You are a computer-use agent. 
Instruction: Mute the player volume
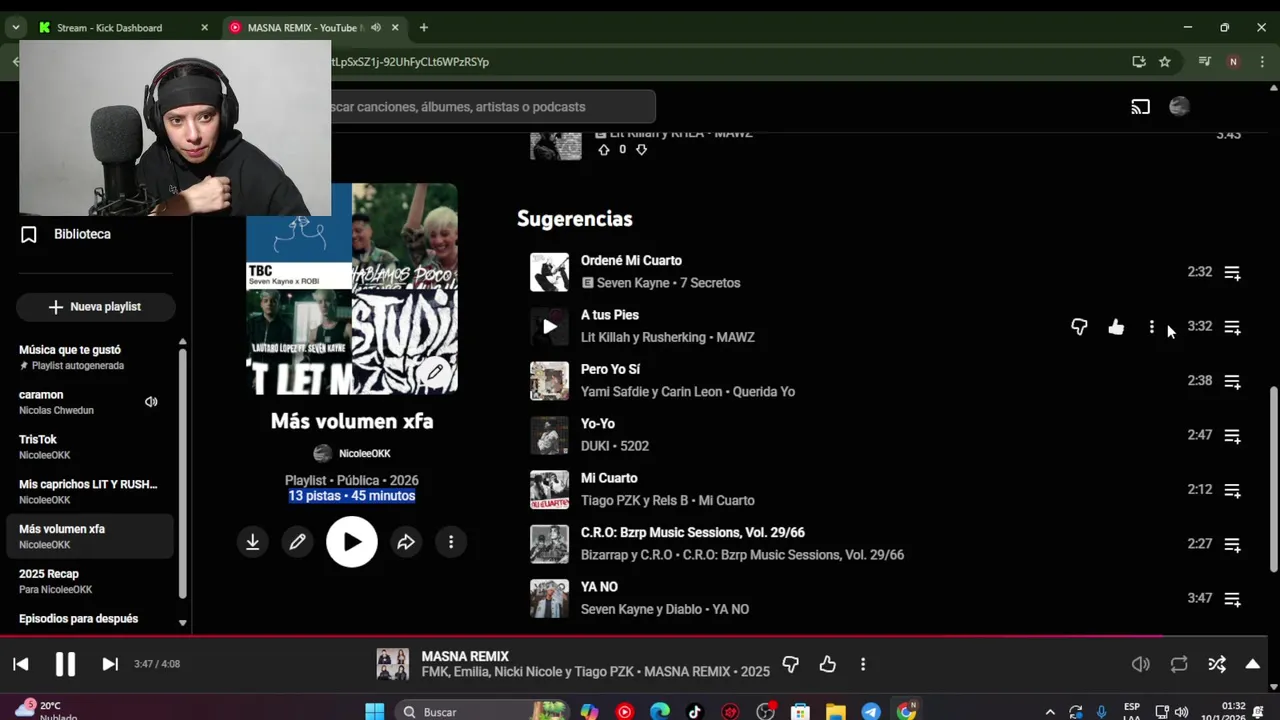[x=1140, y=664]
